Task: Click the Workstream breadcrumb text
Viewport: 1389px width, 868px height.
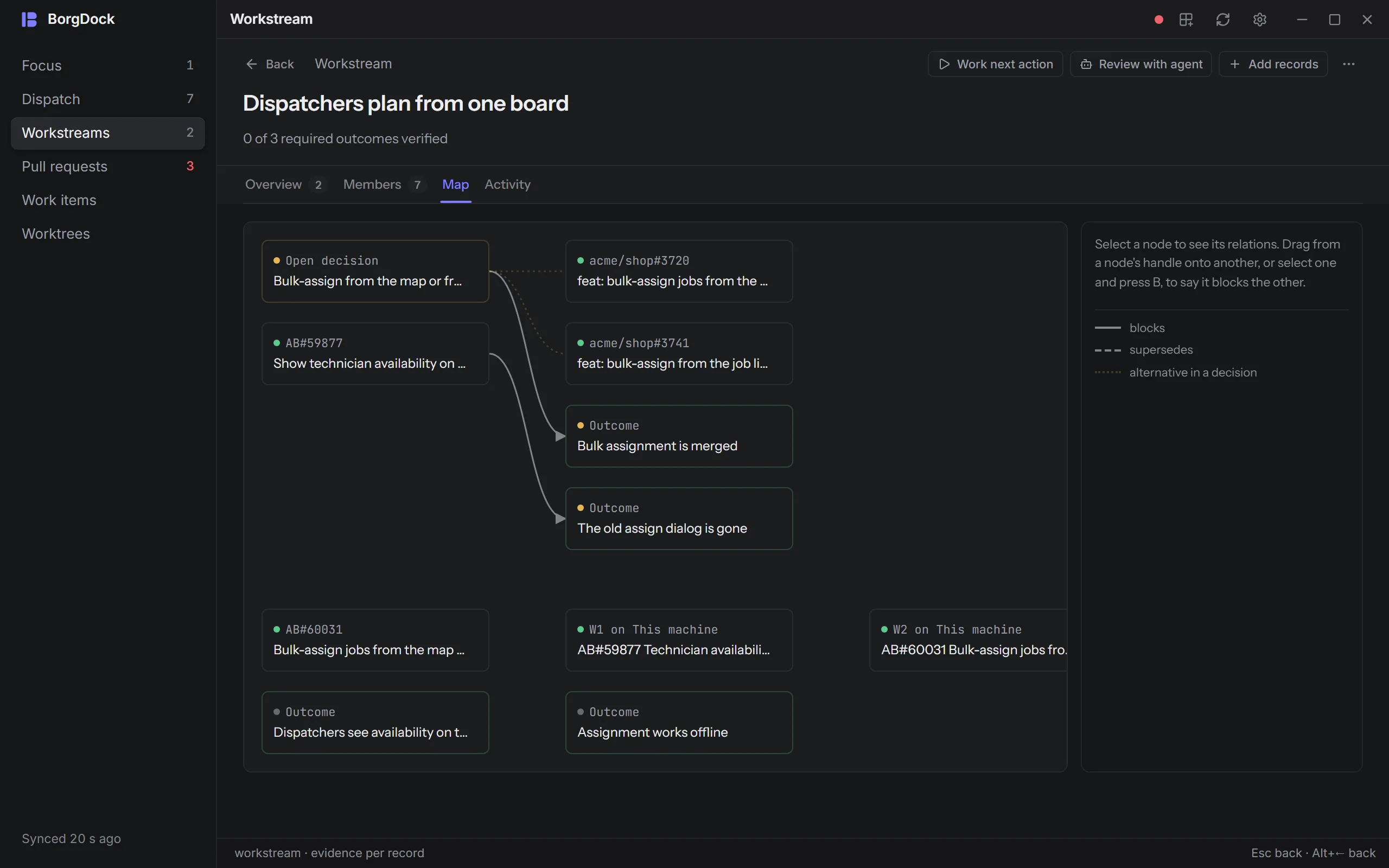Action: 353,65
